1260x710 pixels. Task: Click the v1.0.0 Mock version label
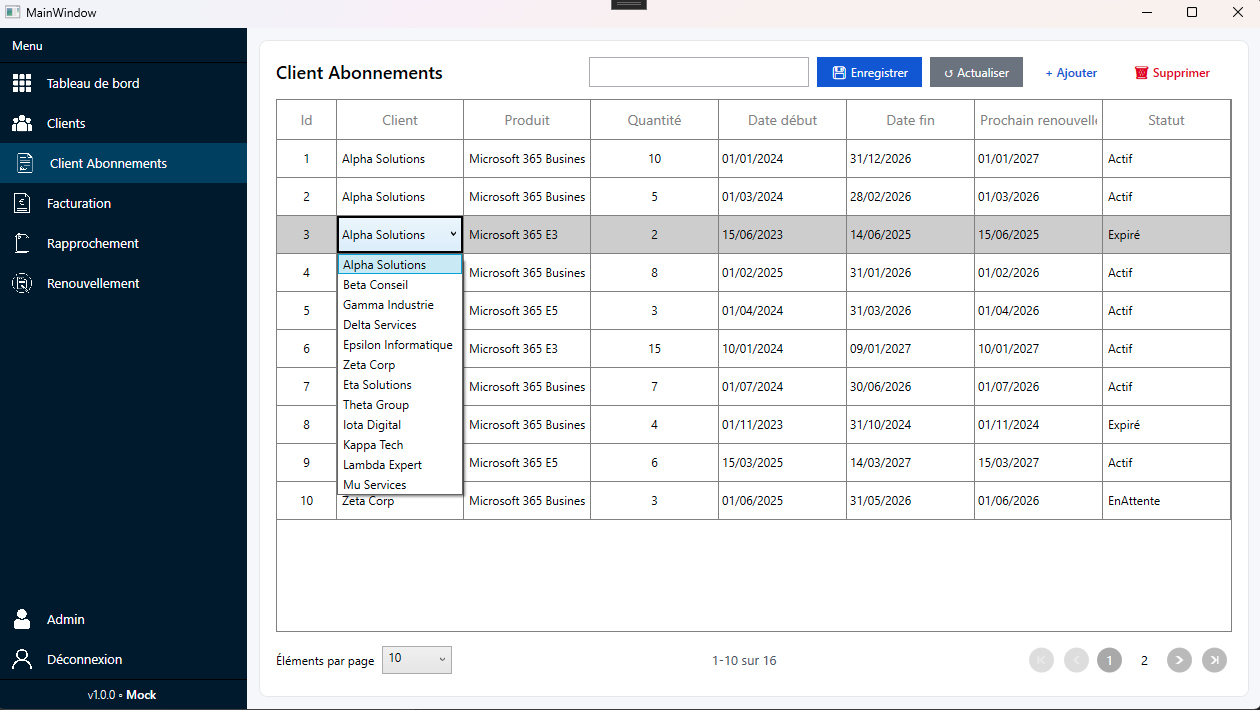[x=122, y=695]
